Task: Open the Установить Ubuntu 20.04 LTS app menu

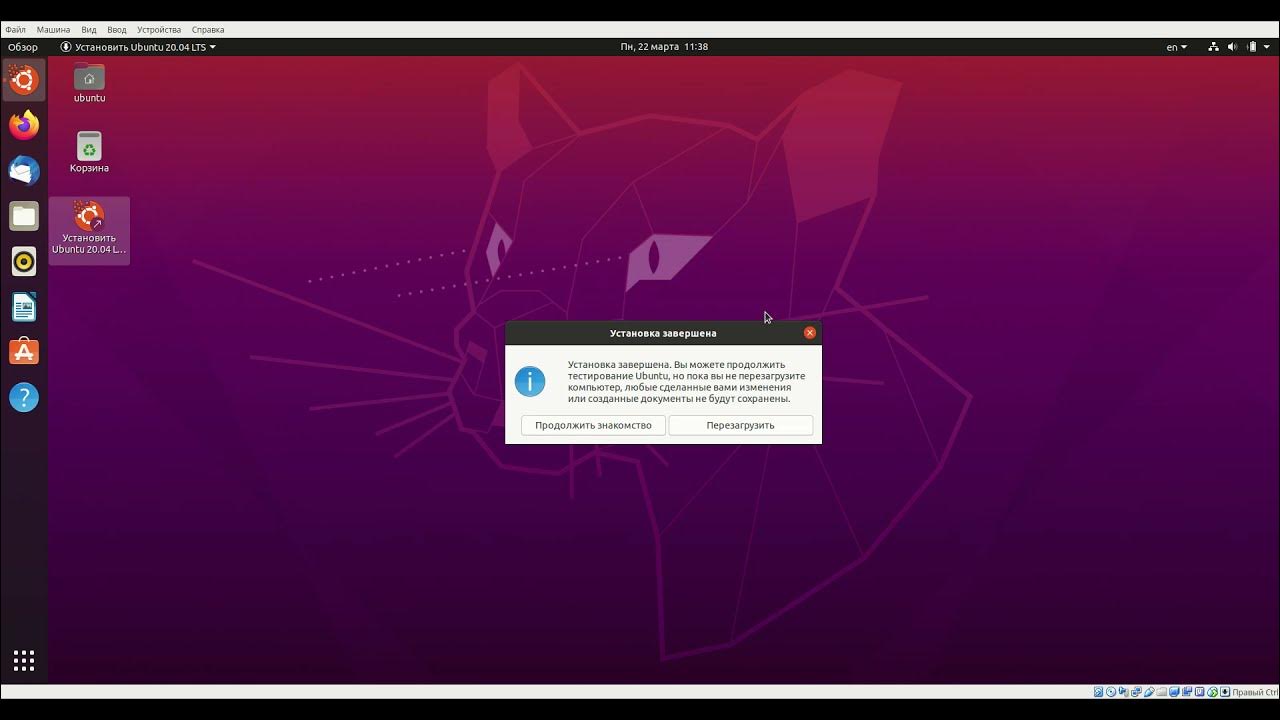Action: [x=138, y=47]
